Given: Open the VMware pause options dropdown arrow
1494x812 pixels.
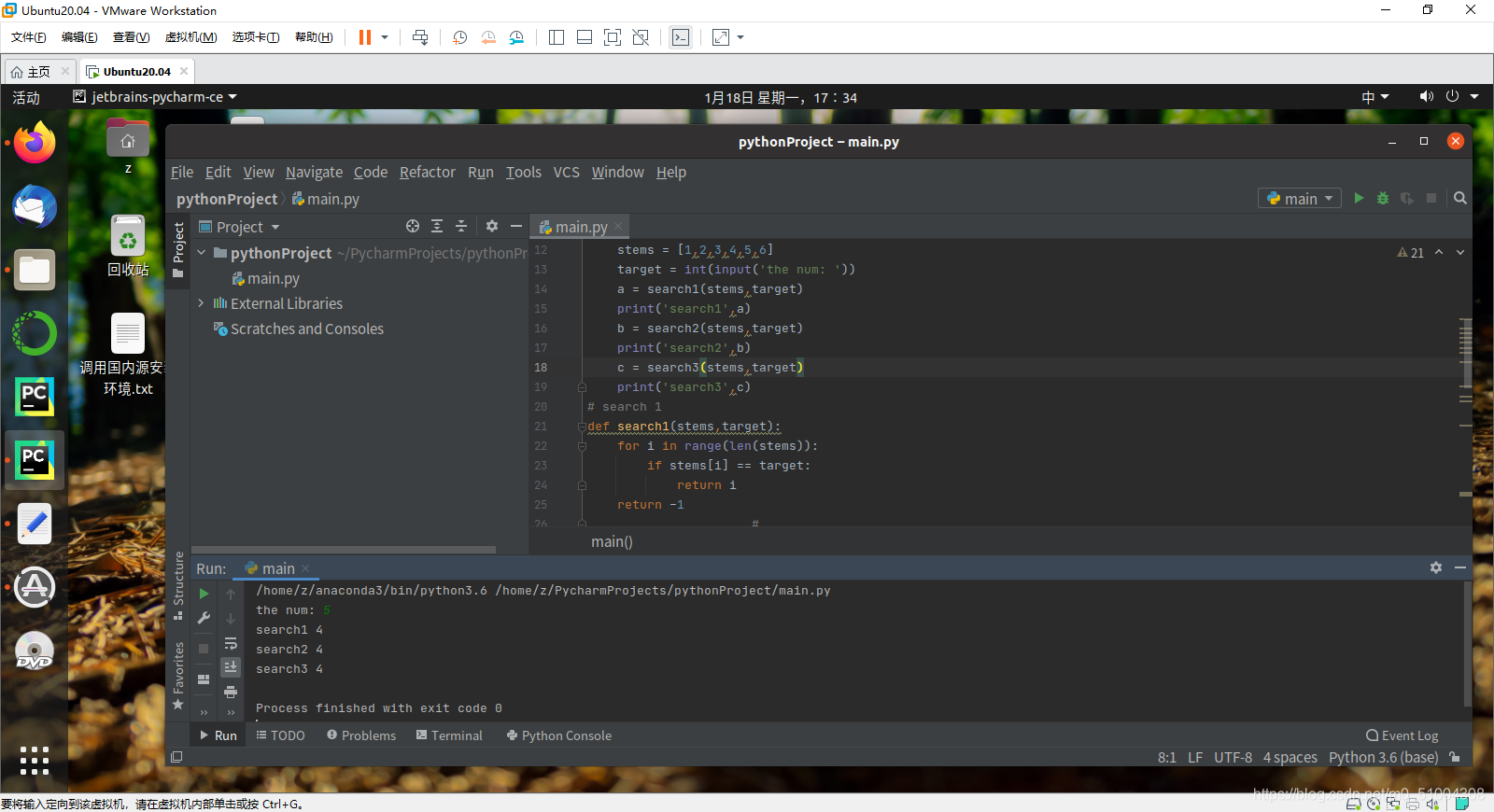Looking at the screenshot, I should (x=384, y=37).
